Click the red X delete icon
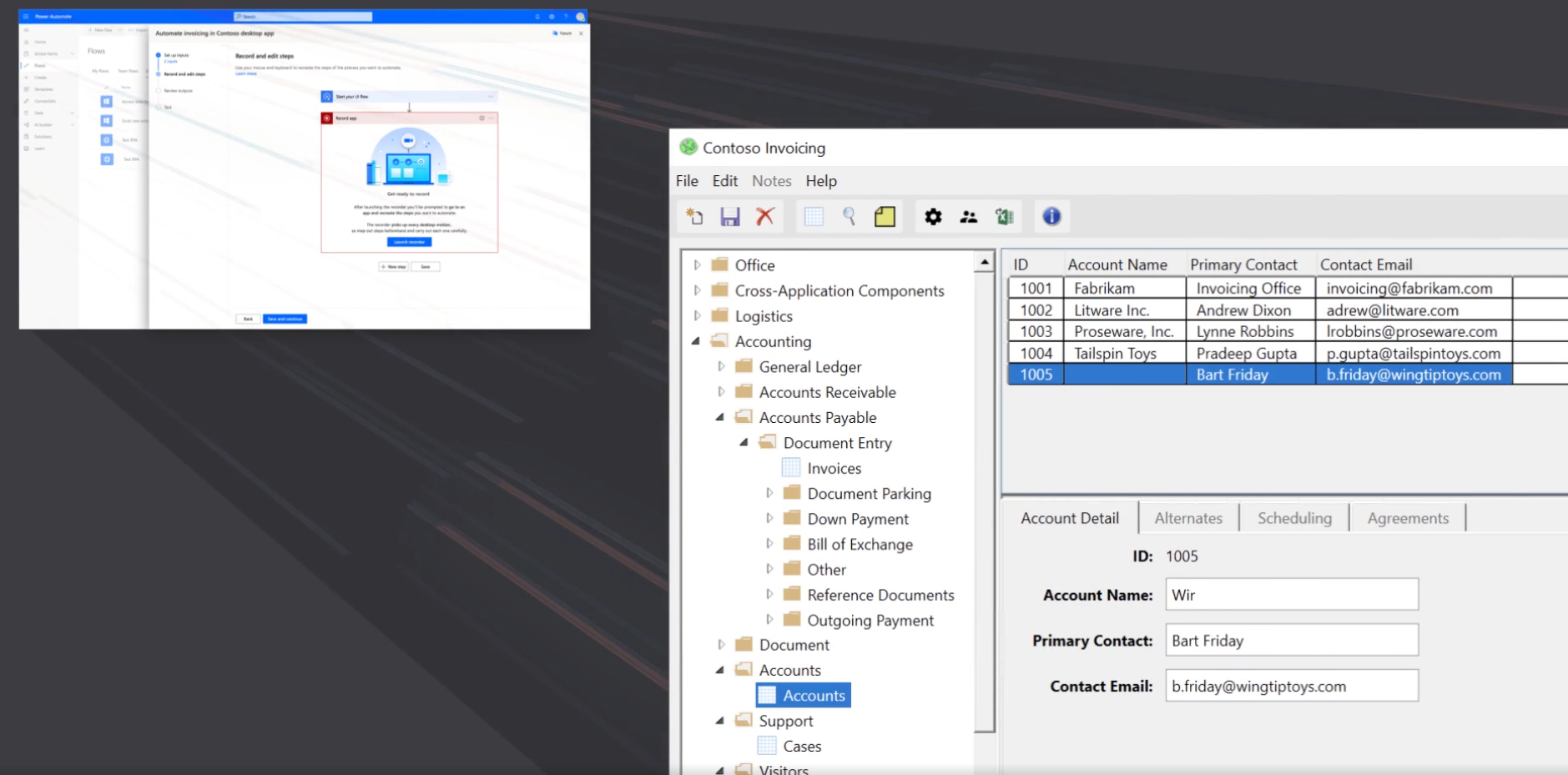The width and height of the screenshot is (1568, 775). coord(765,217)
